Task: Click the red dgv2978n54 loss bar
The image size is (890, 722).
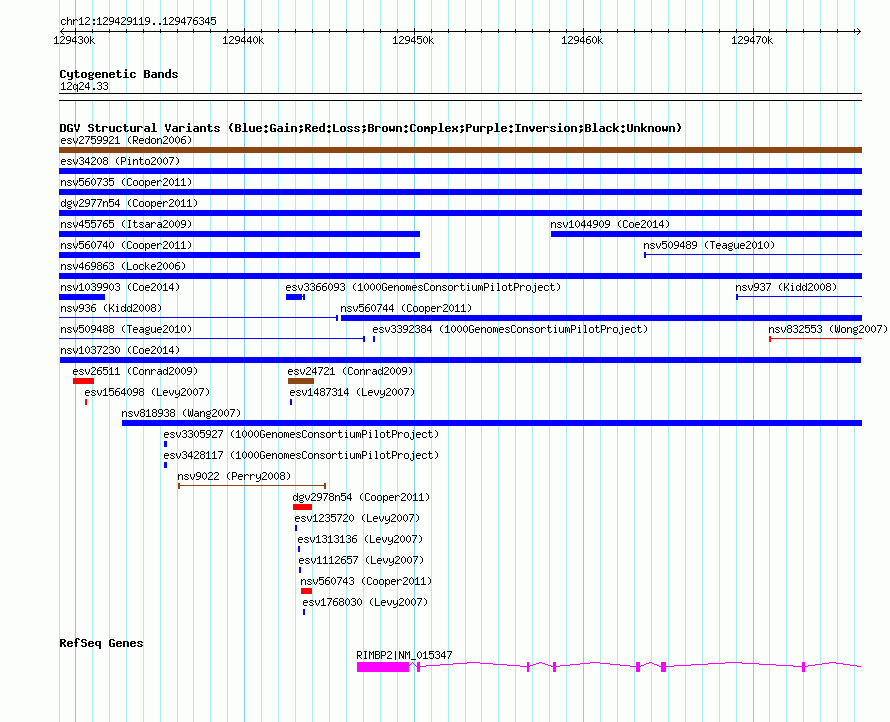Action: point(303,507)
